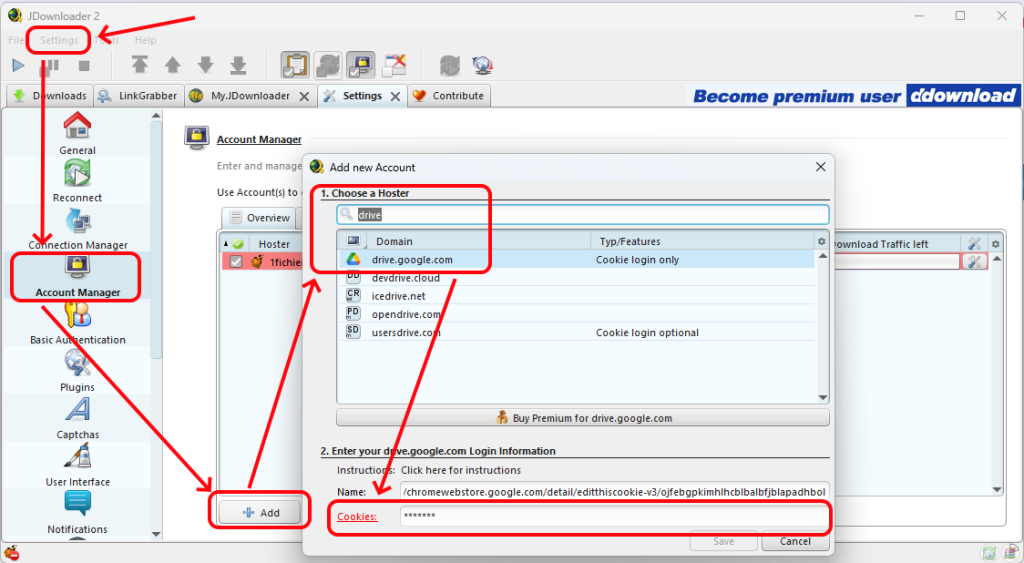
Task: Open 1fichier account row wrench settings
Action: 974,262
